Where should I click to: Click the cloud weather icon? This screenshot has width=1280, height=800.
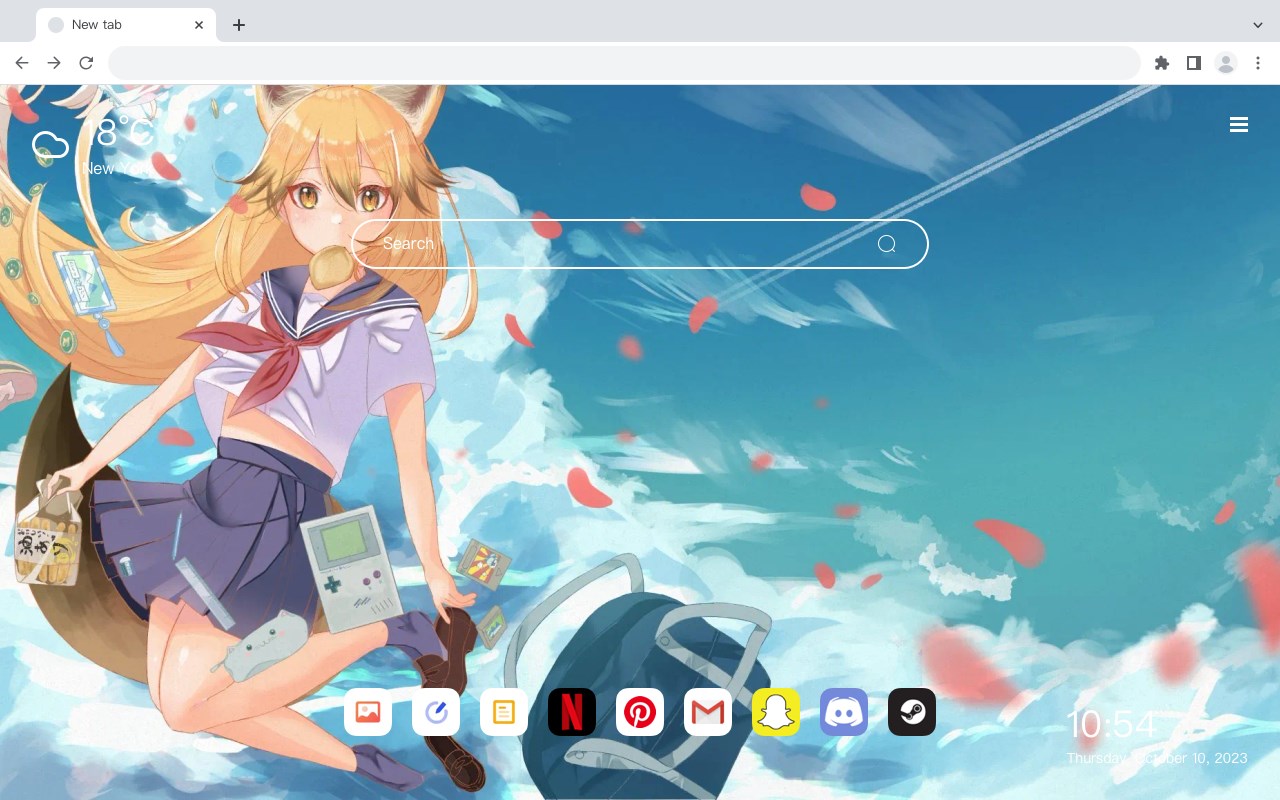click(x=50, y=146)
